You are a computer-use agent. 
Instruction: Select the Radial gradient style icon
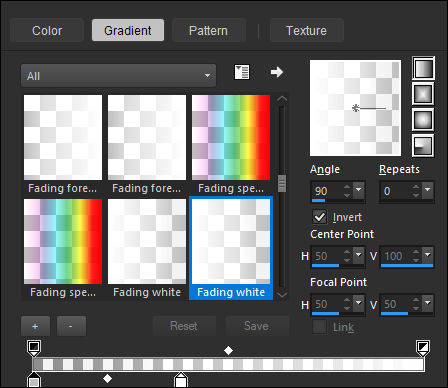423,145
